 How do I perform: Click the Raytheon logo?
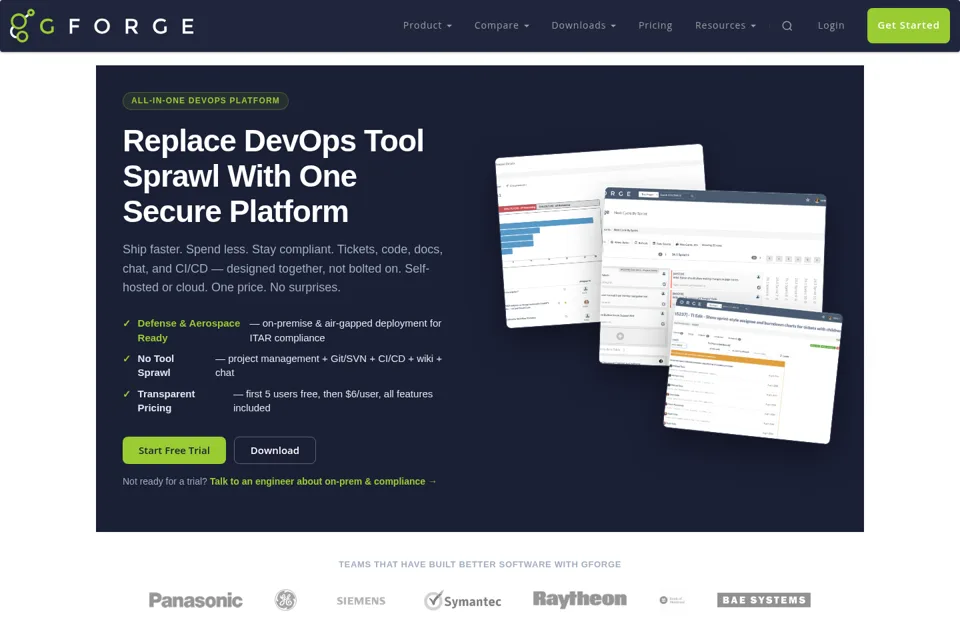click(580, 599)
